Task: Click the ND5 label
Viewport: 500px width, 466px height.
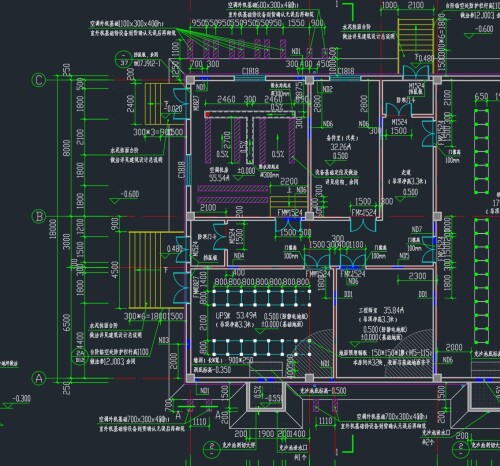Action: [404, 256]
